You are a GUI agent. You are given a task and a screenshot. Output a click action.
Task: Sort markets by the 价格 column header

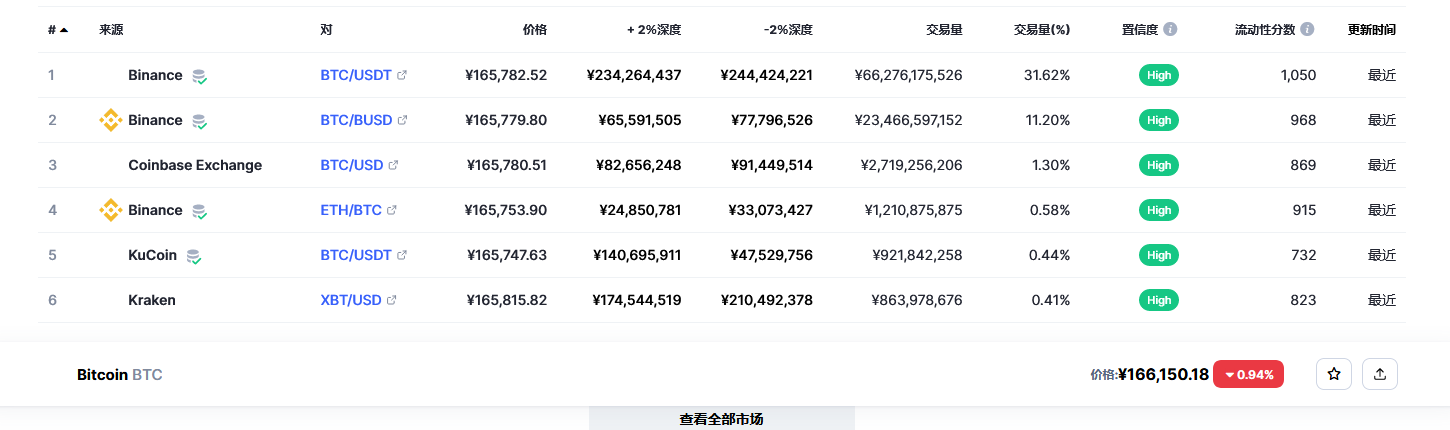click(535, 30)
